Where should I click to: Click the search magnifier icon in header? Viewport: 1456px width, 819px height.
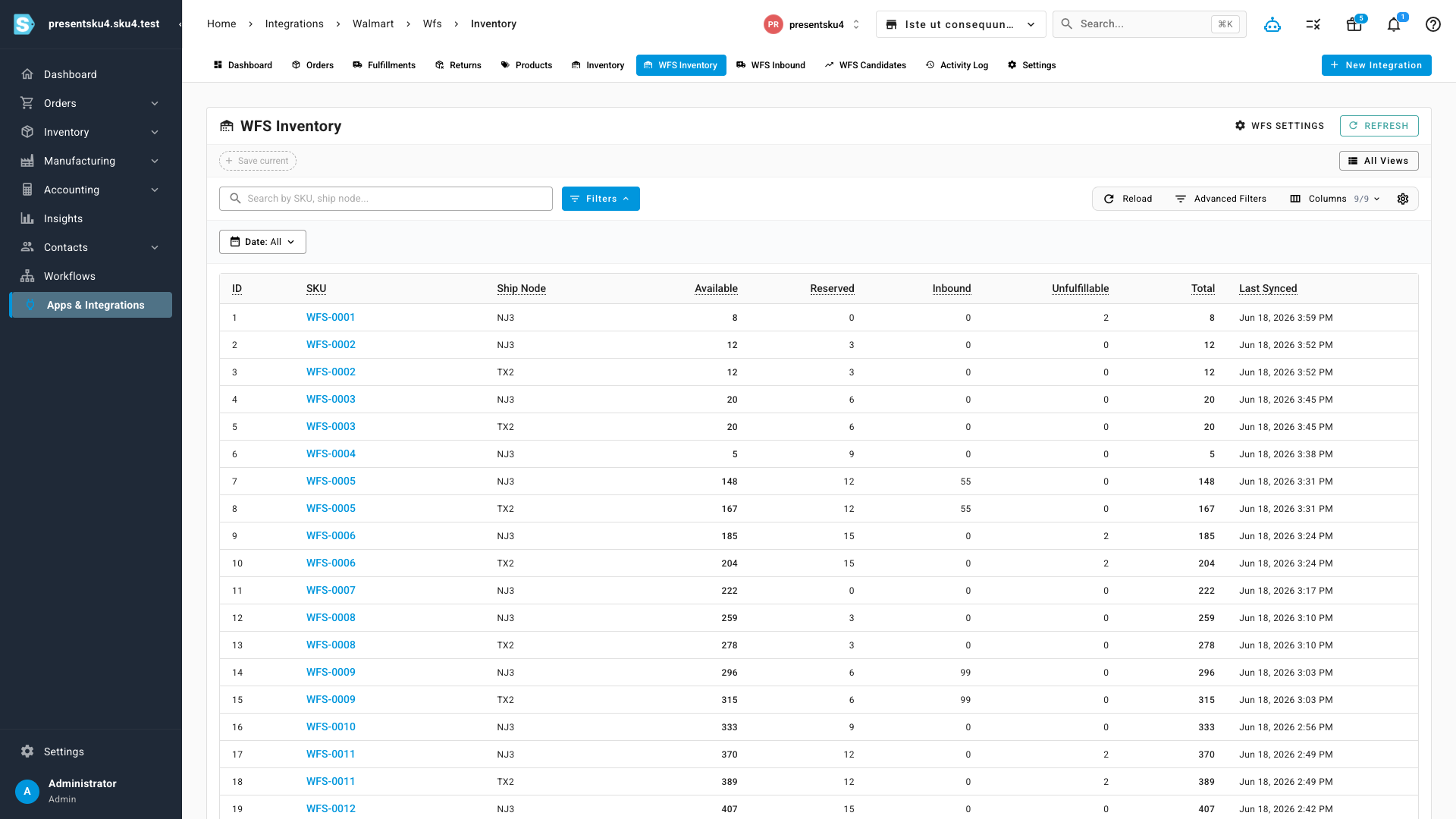click(1066, 24)
